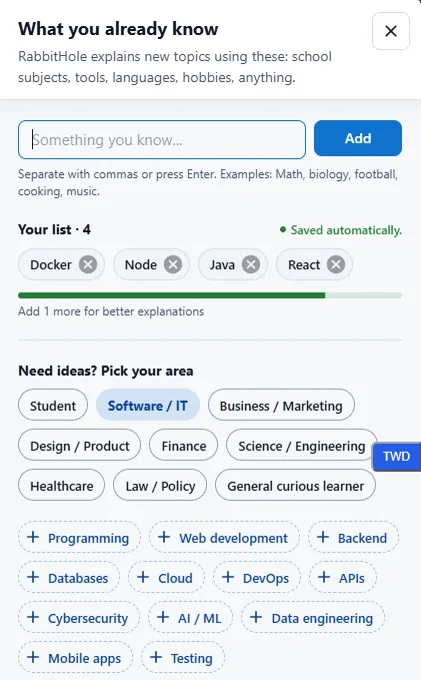
Task: Click the green progress bar
Action: pyautogui.click(x=210, y=296)
